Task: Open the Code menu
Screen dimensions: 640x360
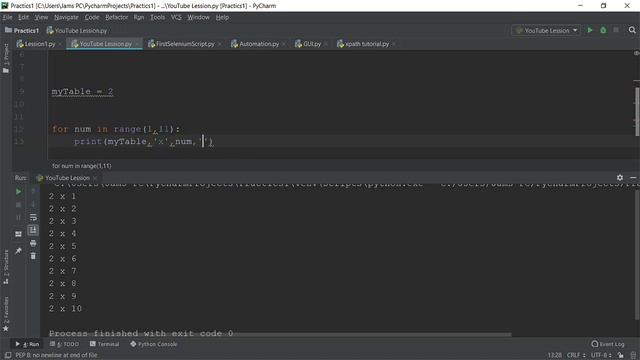Action: click(x=92, y=17)
